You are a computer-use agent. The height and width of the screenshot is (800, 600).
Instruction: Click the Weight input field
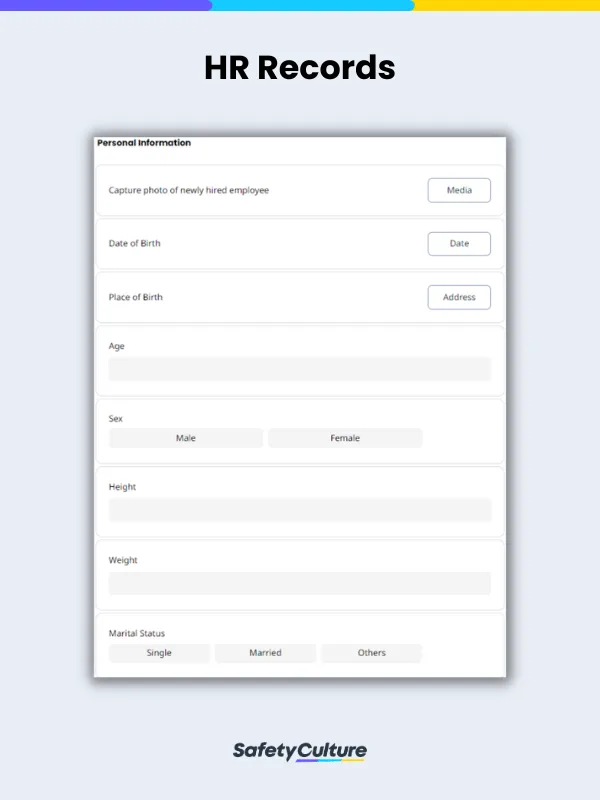click(299, 583)
